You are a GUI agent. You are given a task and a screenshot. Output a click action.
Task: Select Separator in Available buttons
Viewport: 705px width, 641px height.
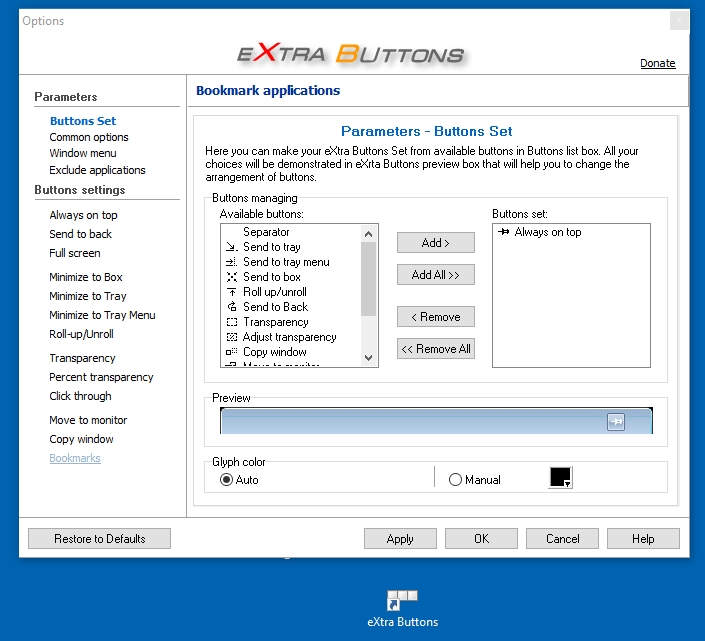[266, 232]
